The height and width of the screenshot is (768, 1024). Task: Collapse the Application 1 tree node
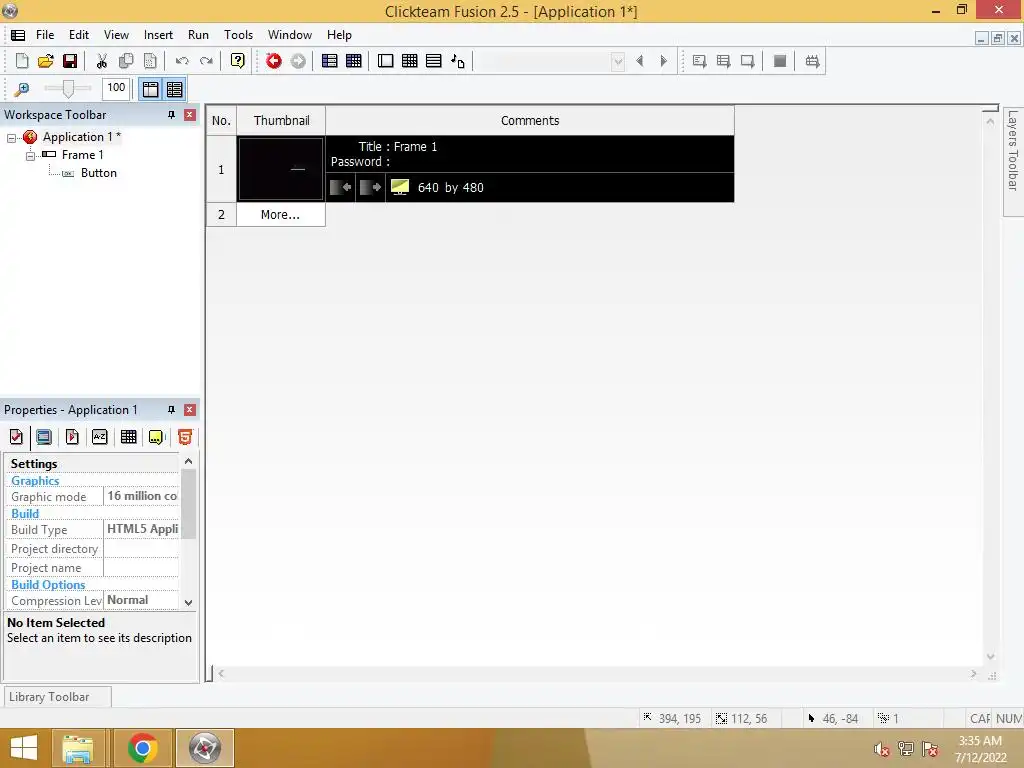[x=11, y=138]
